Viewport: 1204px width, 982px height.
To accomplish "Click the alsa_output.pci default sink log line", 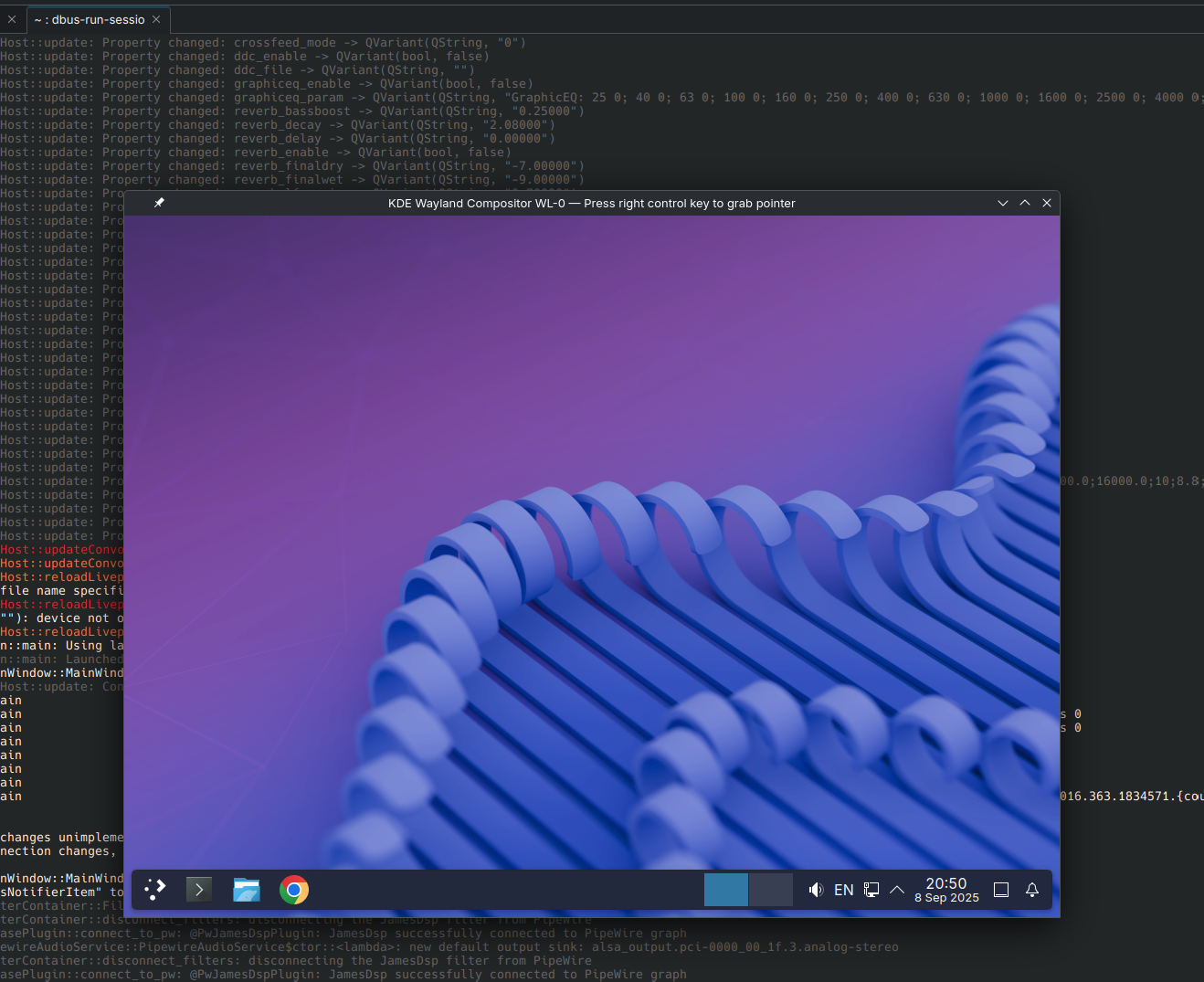I will pos(449,947).
